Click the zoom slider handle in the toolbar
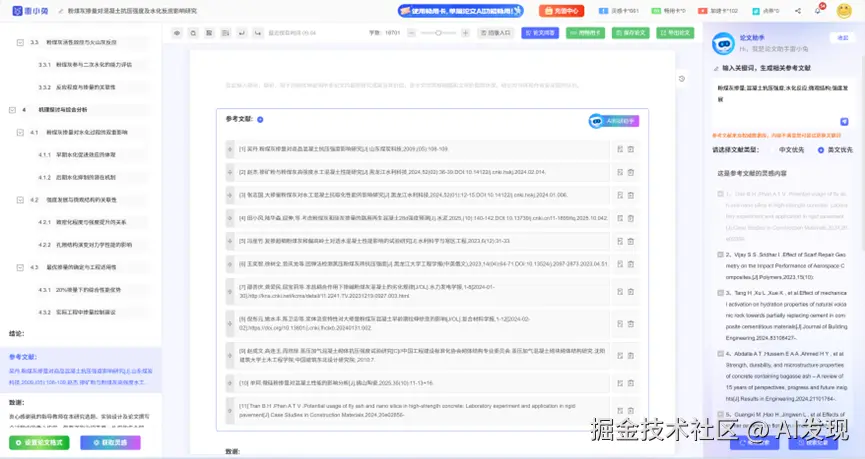This screenshot has height=459, width=865. [x=438, y=33]
